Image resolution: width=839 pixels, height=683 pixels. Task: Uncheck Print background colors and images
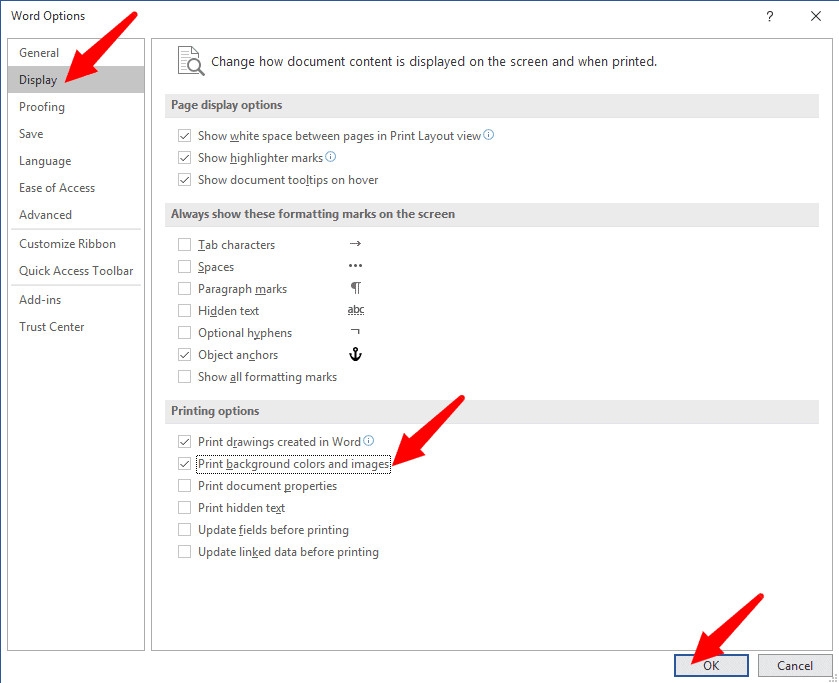pos(184,464)
